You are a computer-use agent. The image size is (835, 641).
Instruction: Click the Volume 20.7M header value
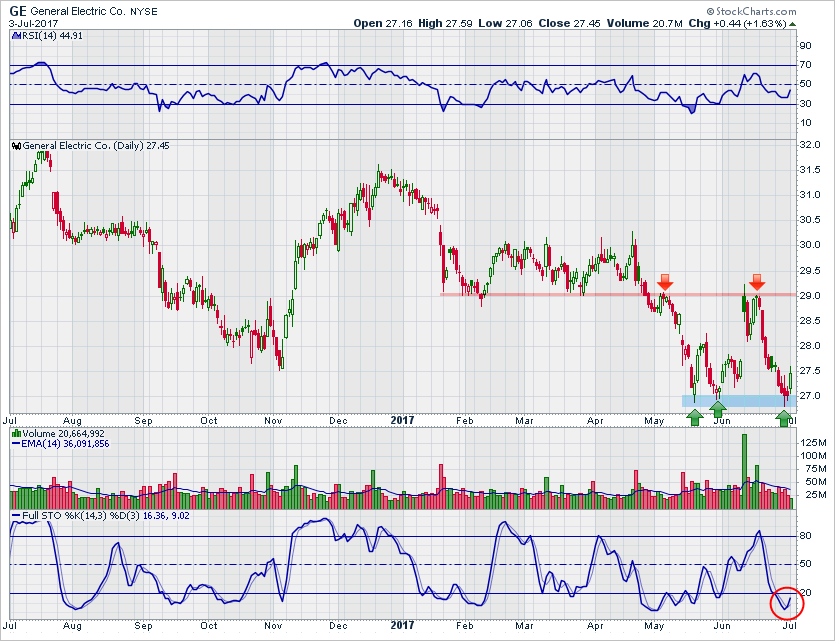pyautogui.click(x=644, y=23)
